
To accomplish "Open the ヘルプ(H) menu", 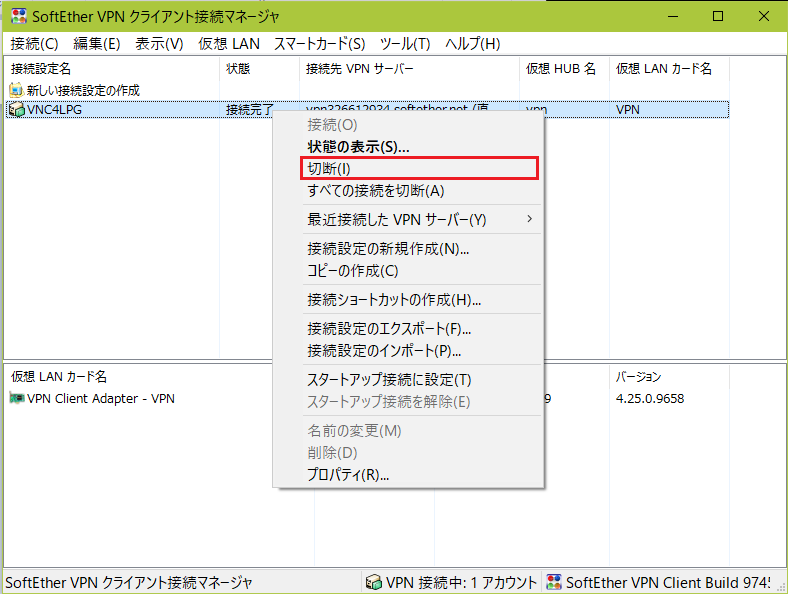I will [472, 44].
